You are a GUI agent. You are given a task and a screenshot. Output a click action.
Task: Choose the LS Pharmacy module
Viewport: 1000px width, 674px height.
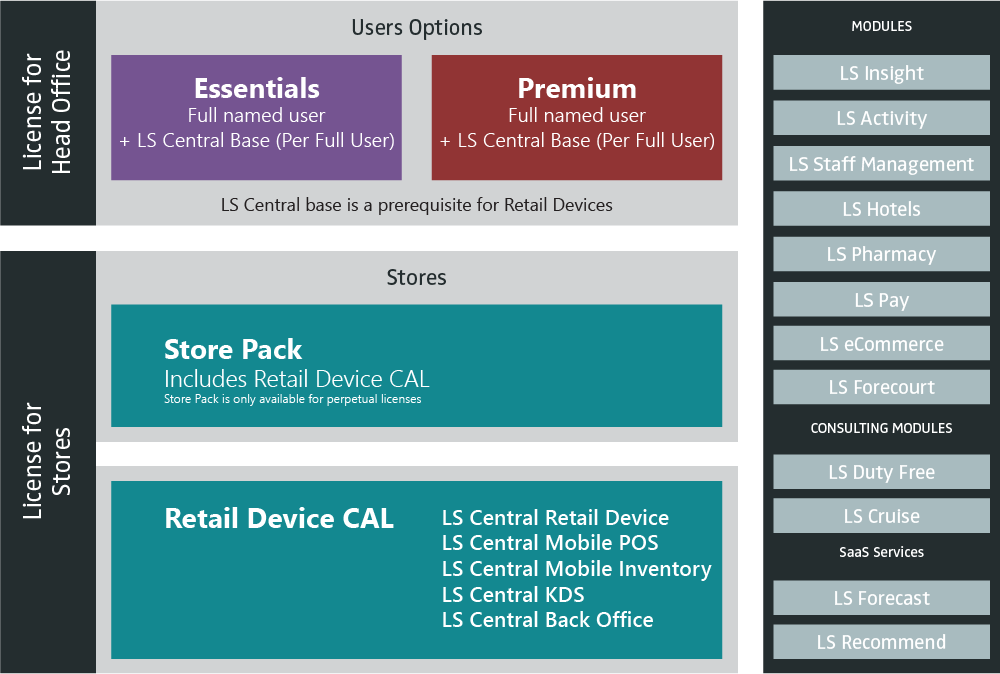click(881, 254)
